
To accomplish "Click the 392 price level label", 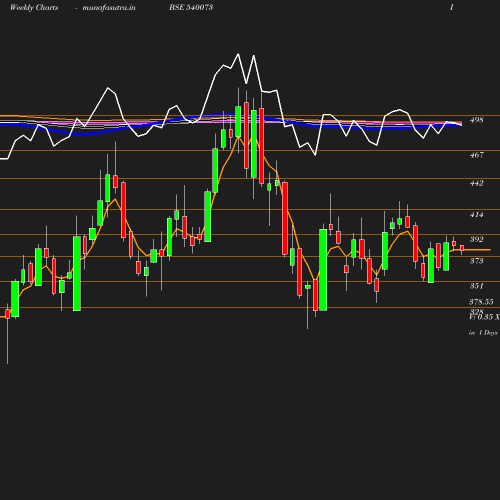I will (477, 239).
